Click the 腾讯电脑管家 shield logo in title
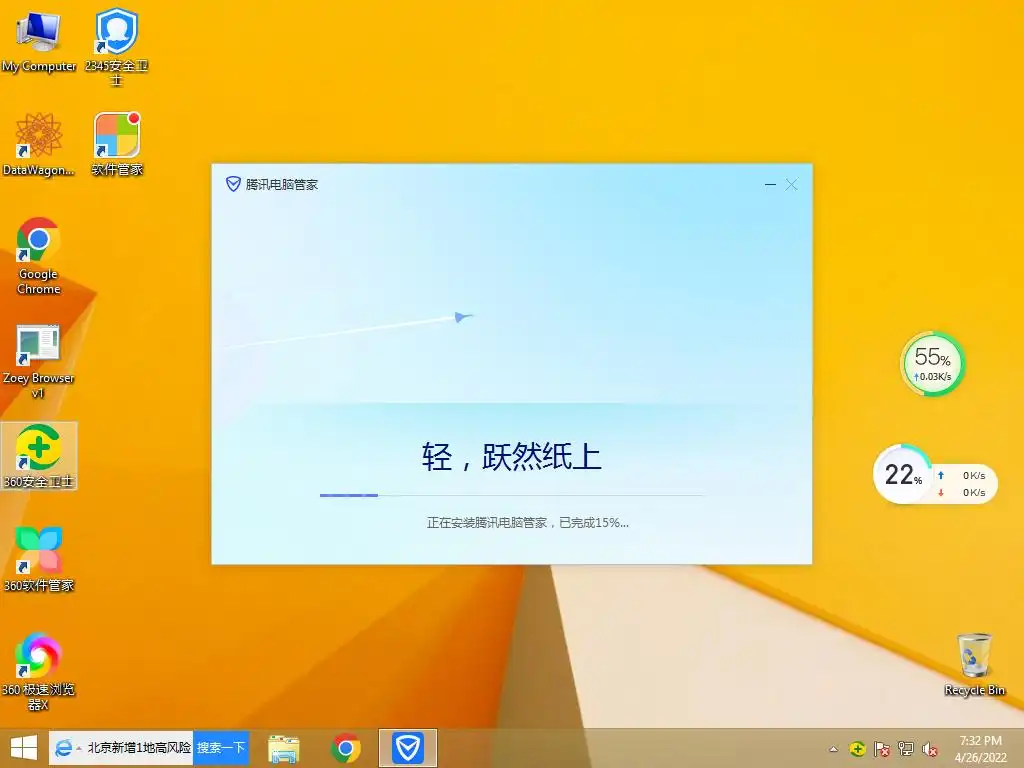This screenshot has height=768, width=1024. (233, 184)
